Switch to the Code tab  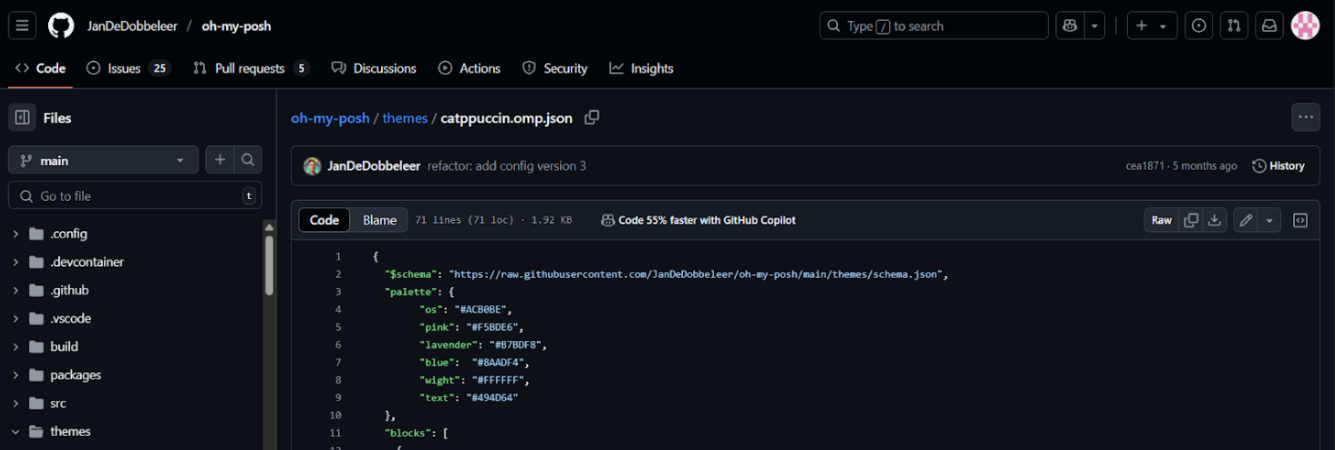coord(40,68)
